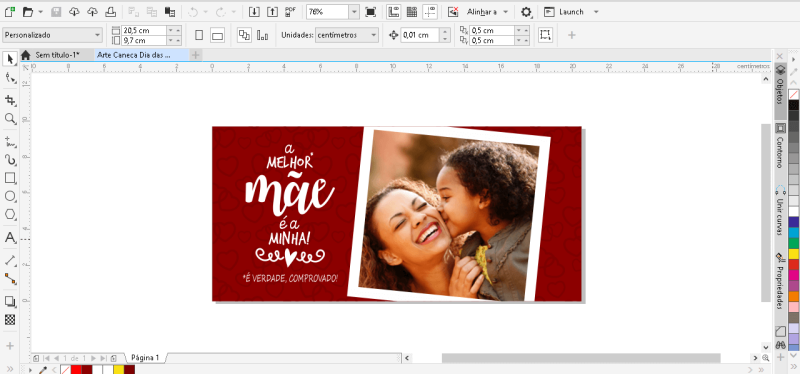Select the Freehand tool
This screenshot has width=800, height=374.
10,141
